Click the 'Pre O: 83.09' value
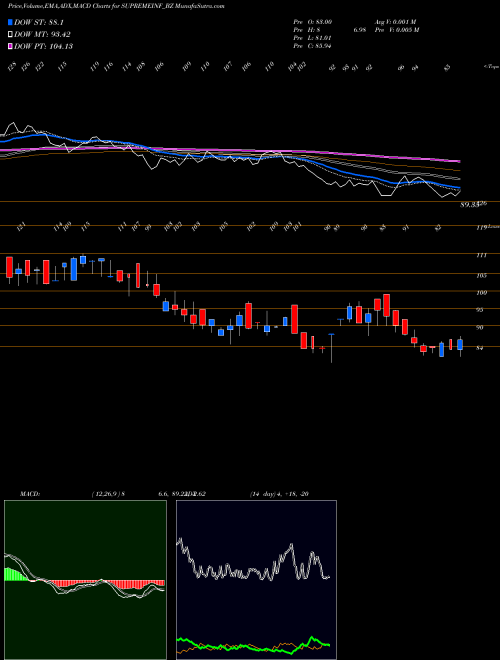500x660 pixels. tap(312, 21)
